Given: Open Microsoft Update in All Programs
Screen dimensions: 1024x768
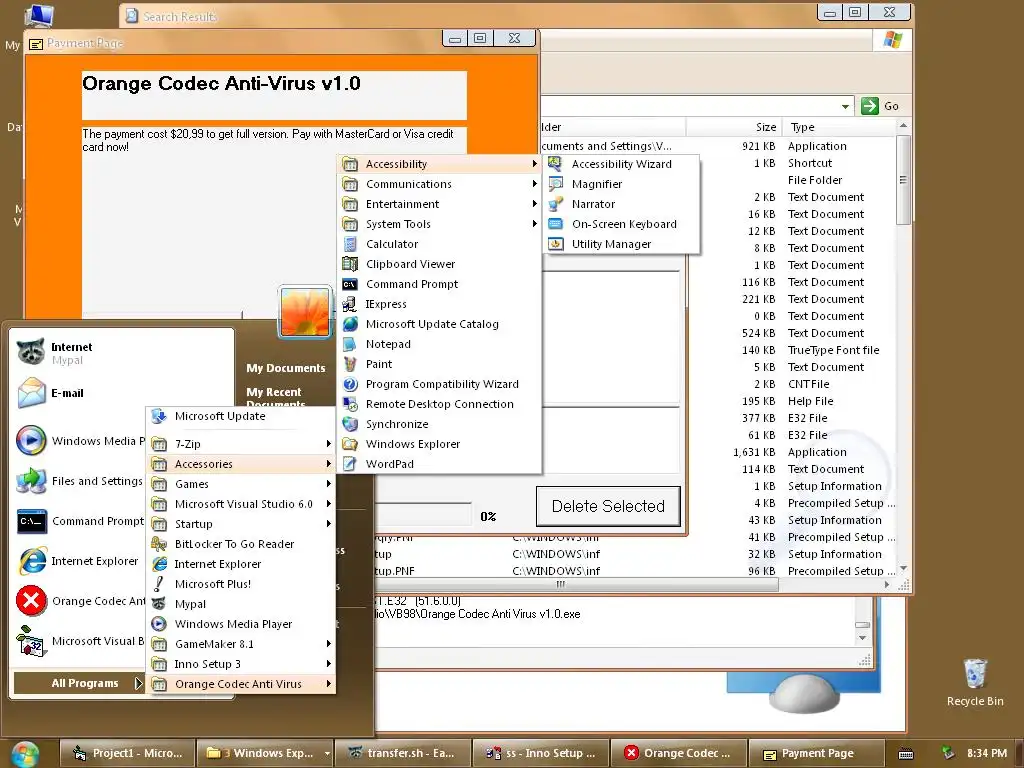Looking at the screenshot, I should (240, 416).
